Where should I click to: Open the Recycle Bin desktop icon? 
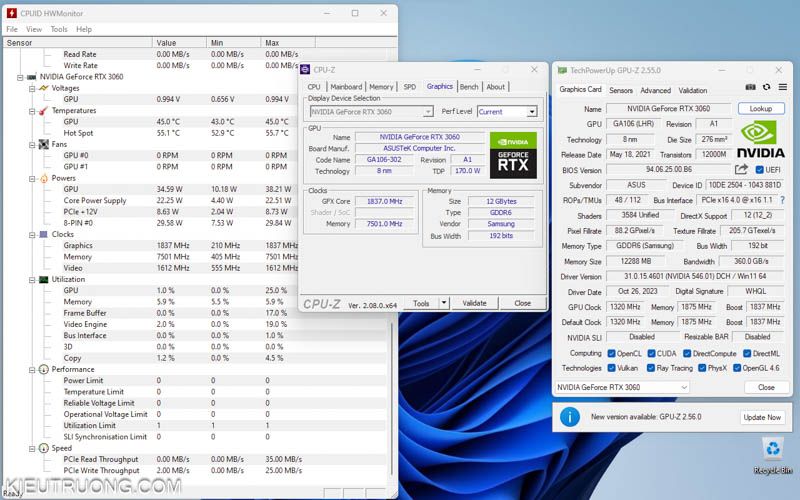tap(772, 456)
